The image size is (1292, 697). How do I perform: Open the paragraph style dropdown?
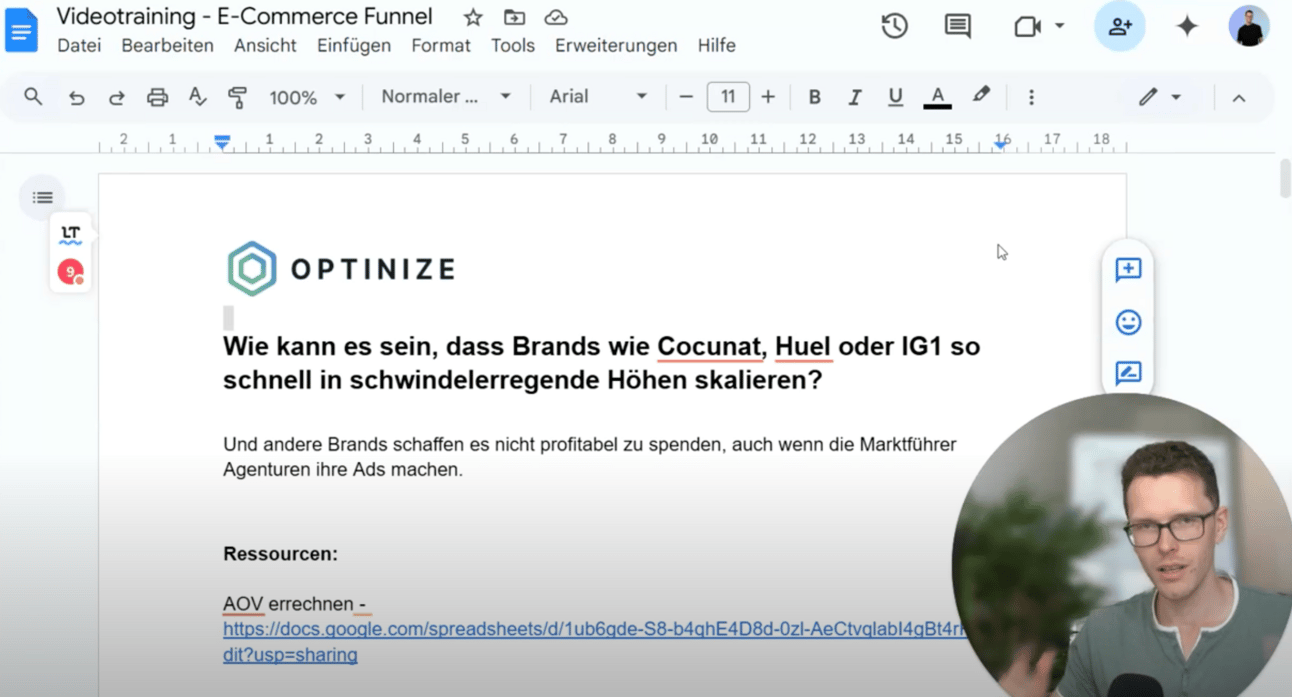pyautogui.click(x=446, y=97)
